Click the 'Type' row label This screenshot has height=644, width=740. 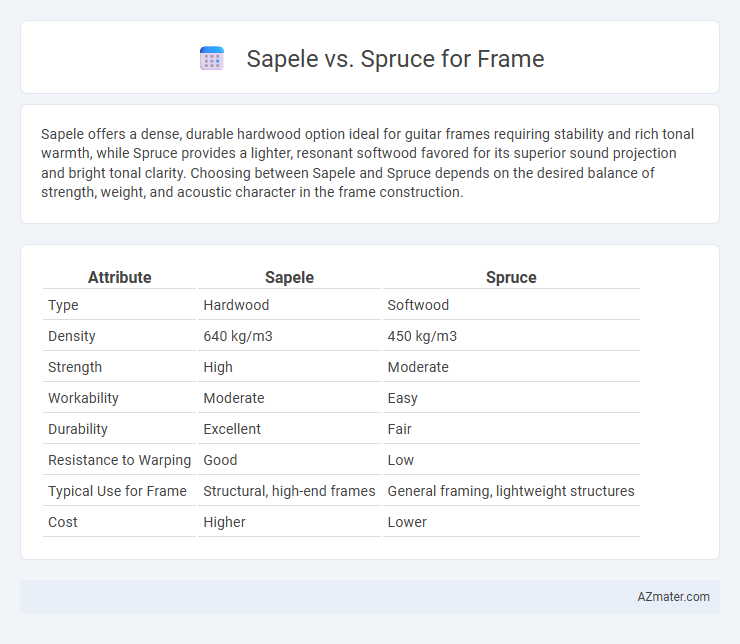coord(63,305)
